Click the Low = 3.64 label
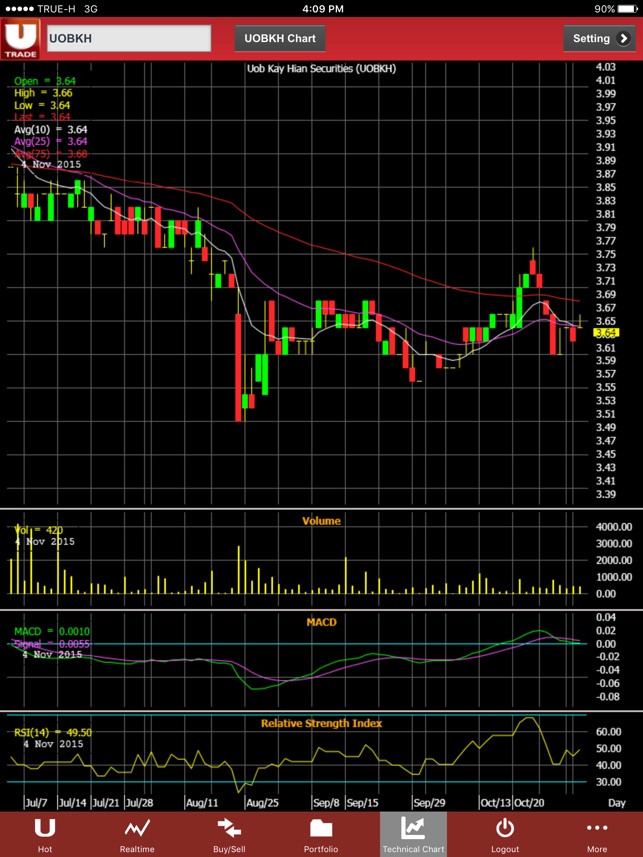The height and width of the screenshot is (857, 643). click(42, 105)
